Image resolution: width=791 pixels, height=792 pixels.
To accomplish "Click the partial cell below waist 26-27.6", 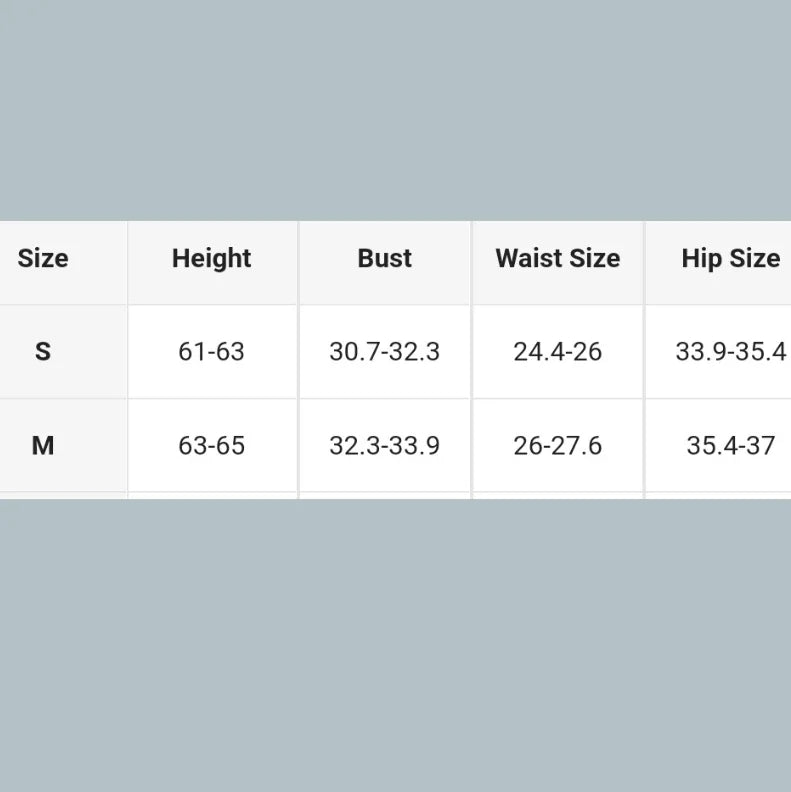I will pyautogui.click(x=557, y=496).
